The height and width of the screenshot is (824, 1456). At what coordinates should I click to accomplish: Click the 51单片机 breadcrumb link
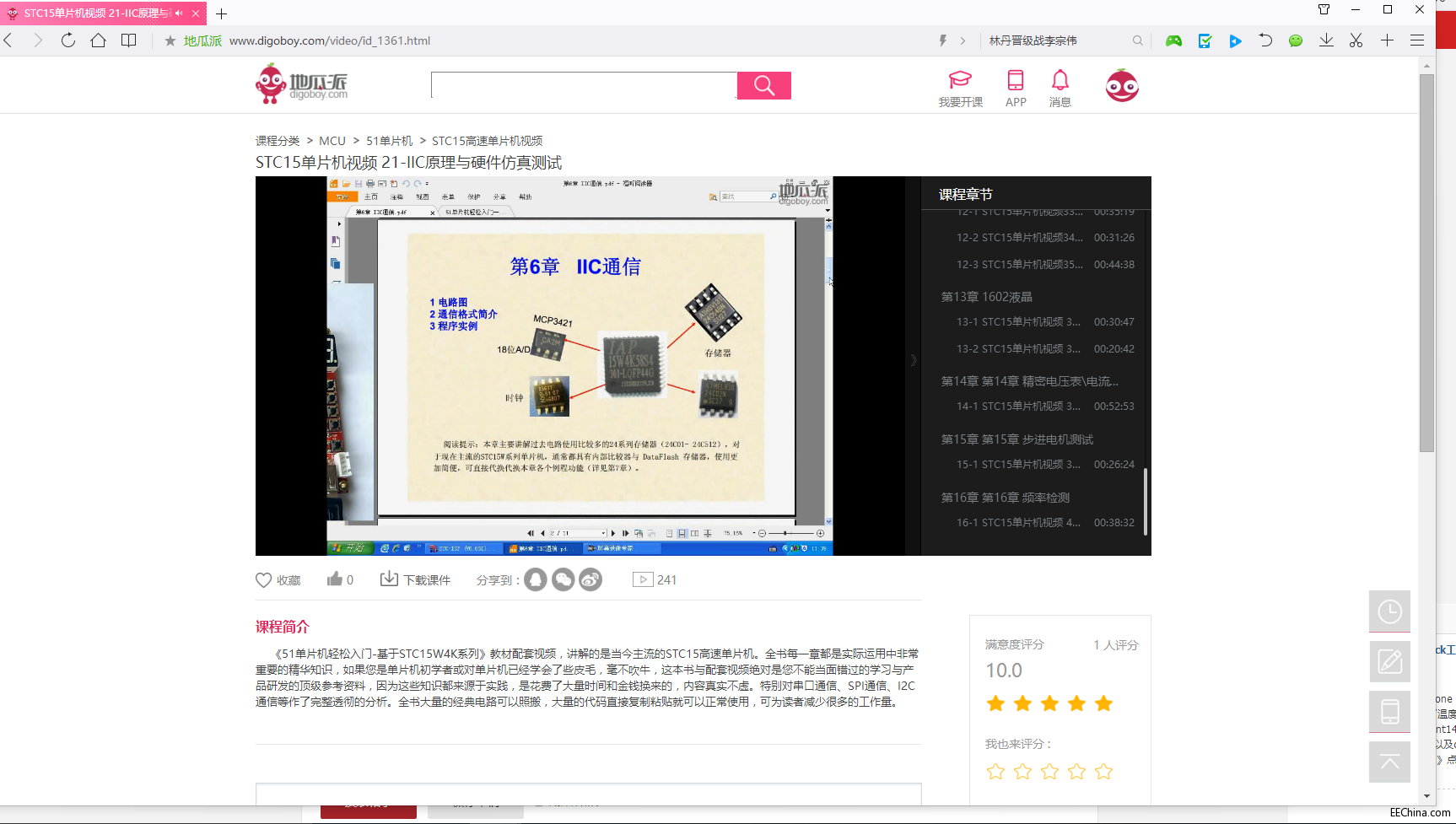point(389,141)
